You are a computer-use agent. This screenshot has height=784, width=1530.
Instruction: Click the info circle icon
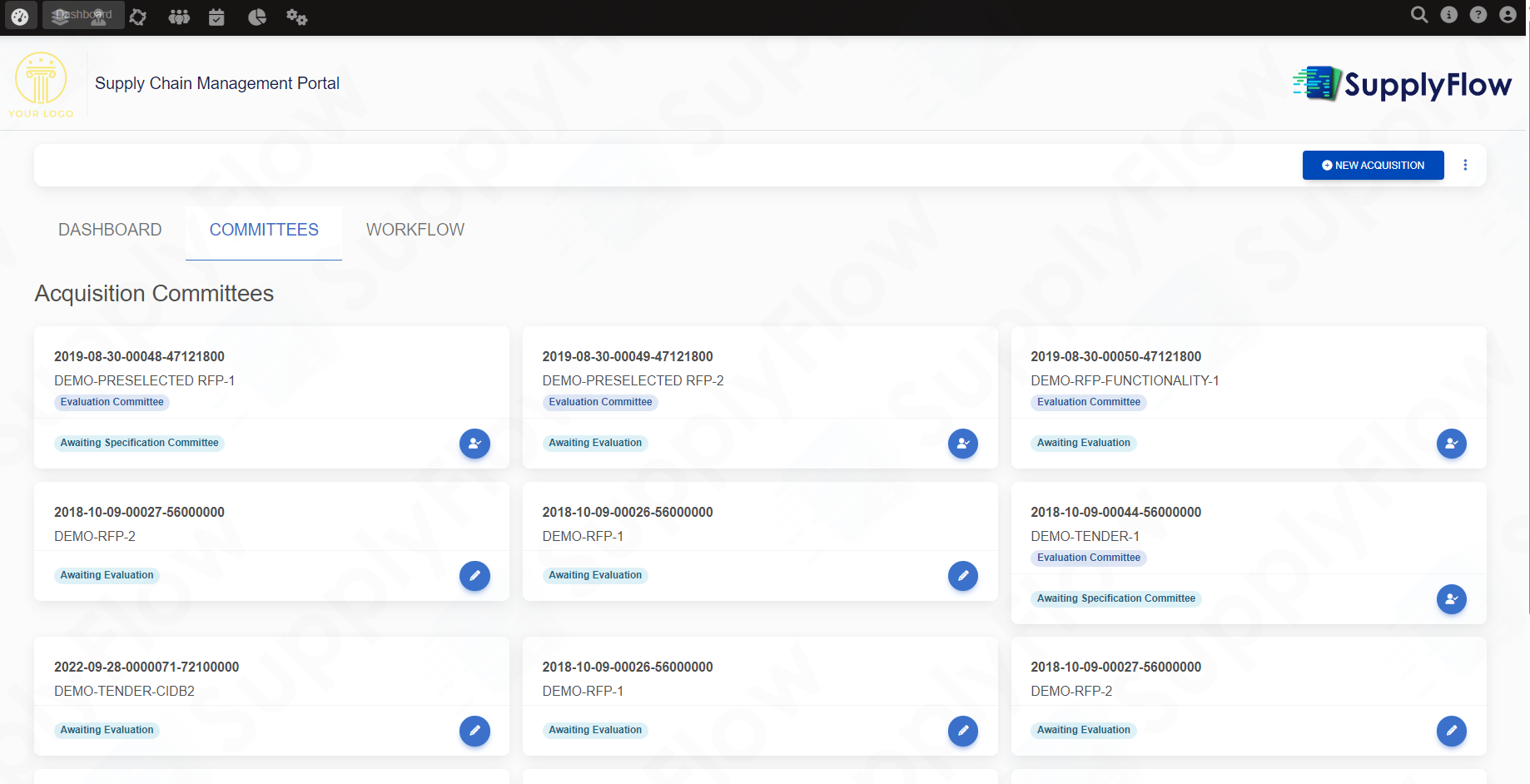1449,15
